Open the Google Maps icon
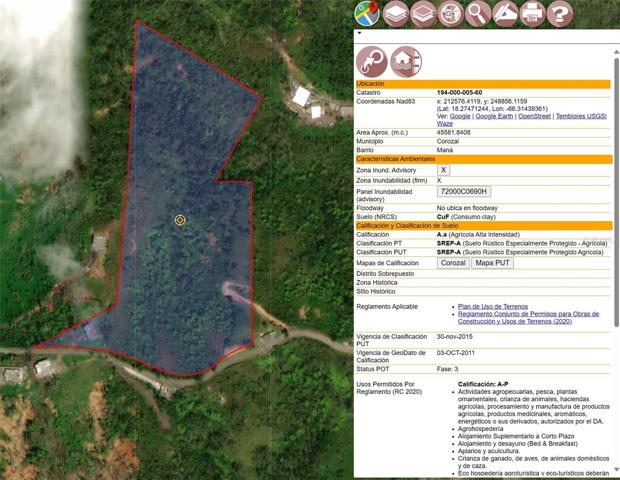Image resolution: width=620 pixels, height=480 pixels. coord(367,13)
